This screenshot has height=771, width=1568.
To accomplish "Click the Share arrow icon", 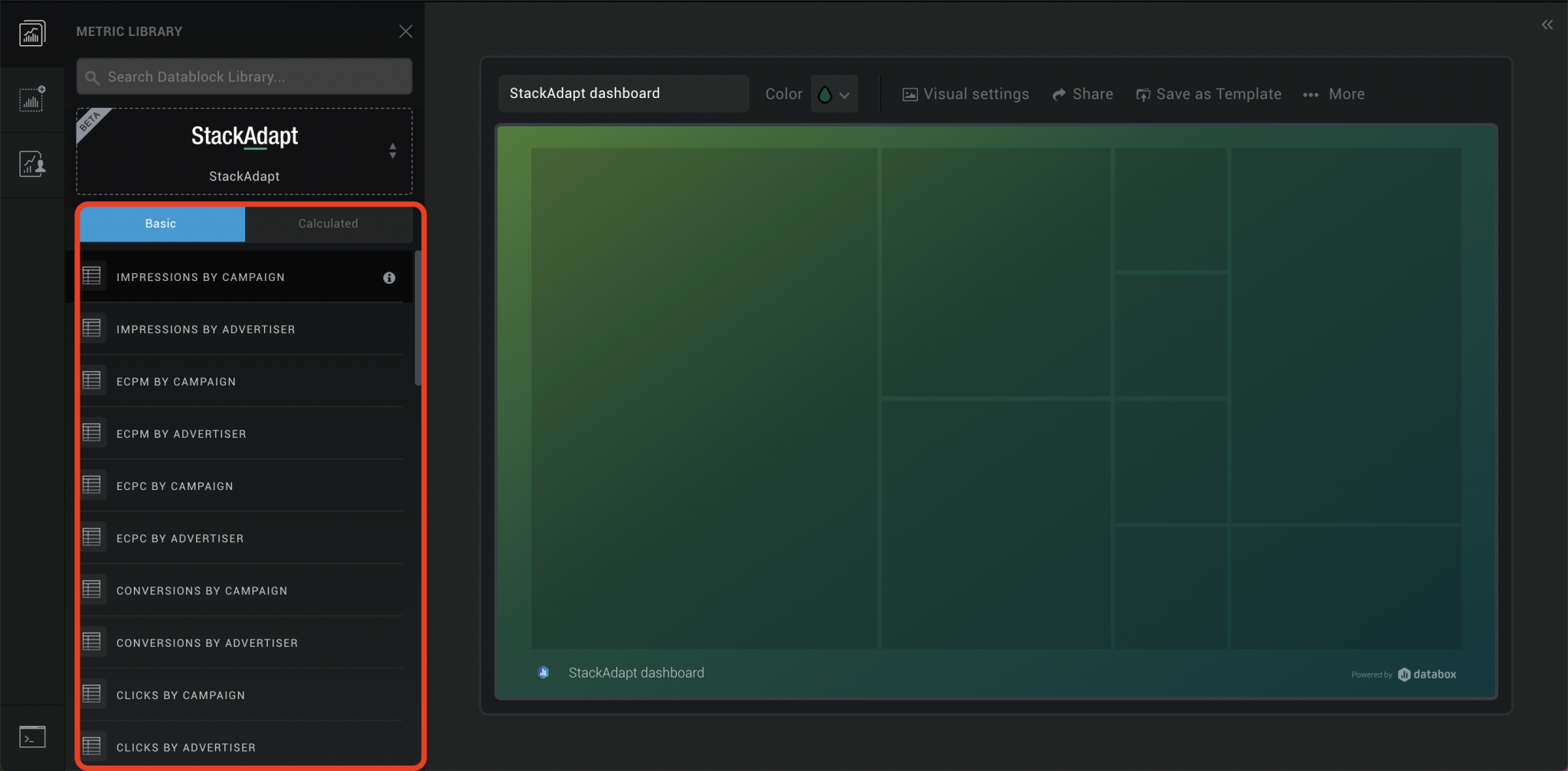I will tap(1060, 93).
